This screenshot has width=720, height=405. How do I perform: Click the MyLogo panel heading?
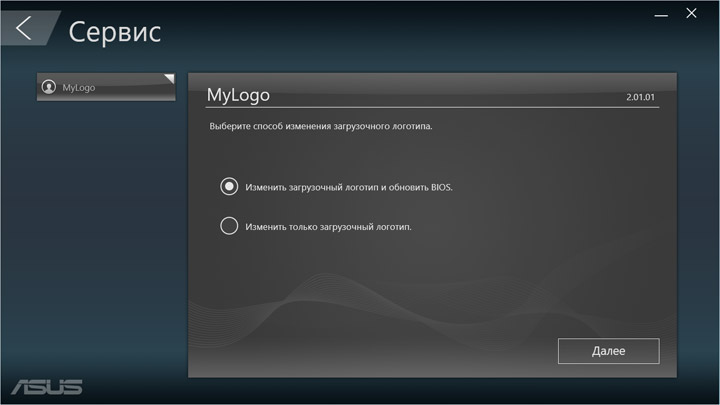point(238,95)
